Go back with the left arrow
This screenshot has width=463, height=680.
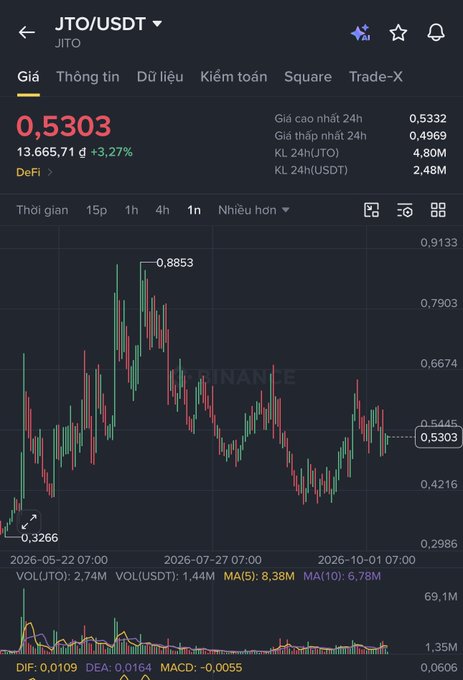click(x=27, y=32)
